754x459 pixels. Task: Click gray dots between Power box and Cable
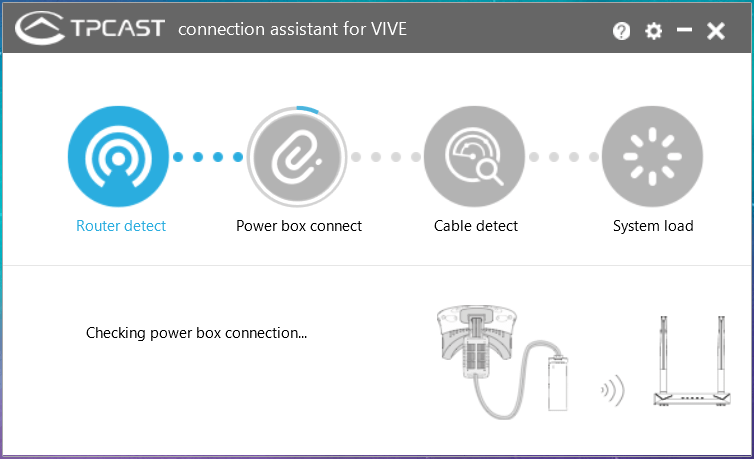[386, 157]
